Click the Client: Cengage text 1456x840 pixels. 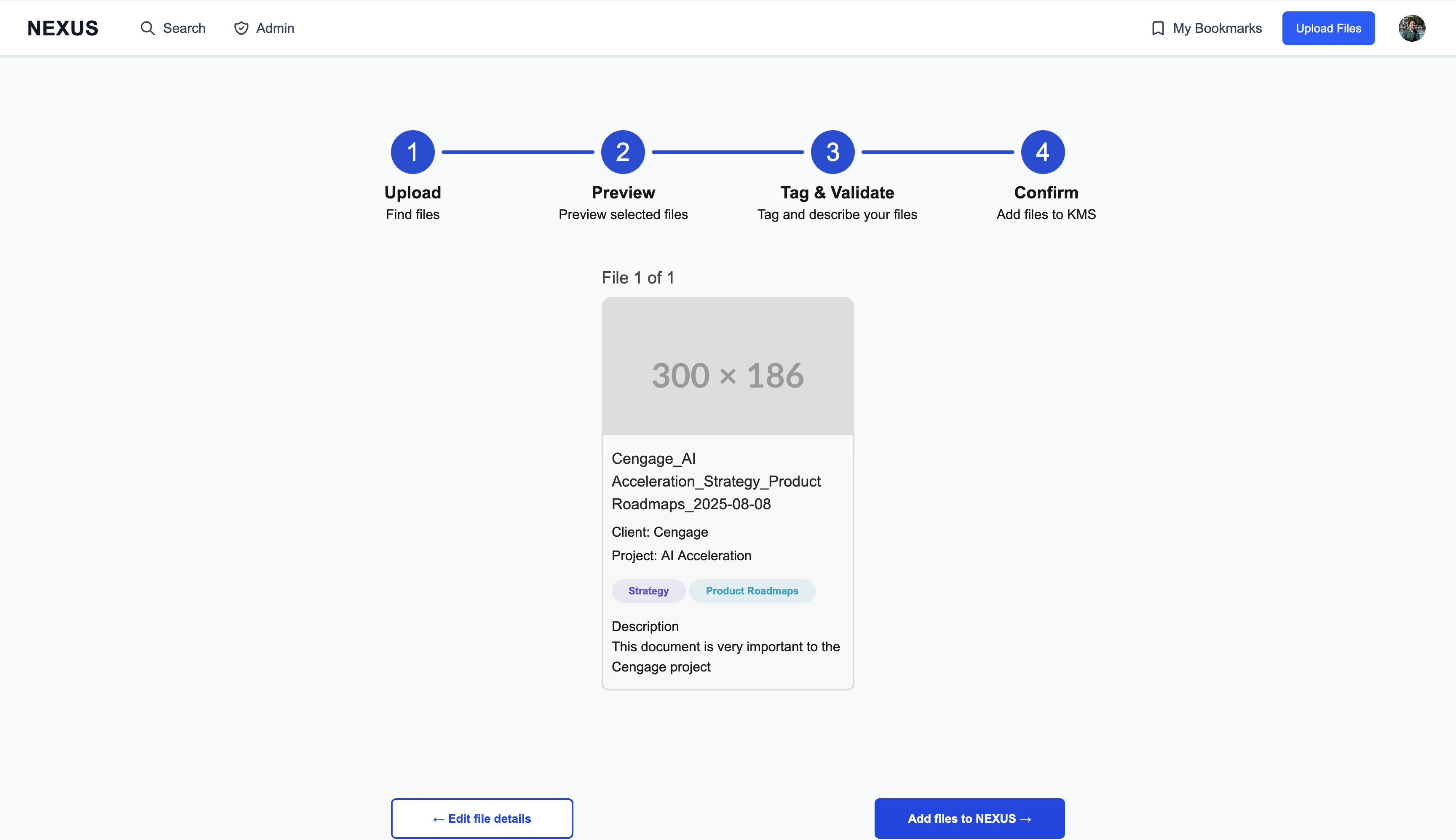click(x=659, y=532)
